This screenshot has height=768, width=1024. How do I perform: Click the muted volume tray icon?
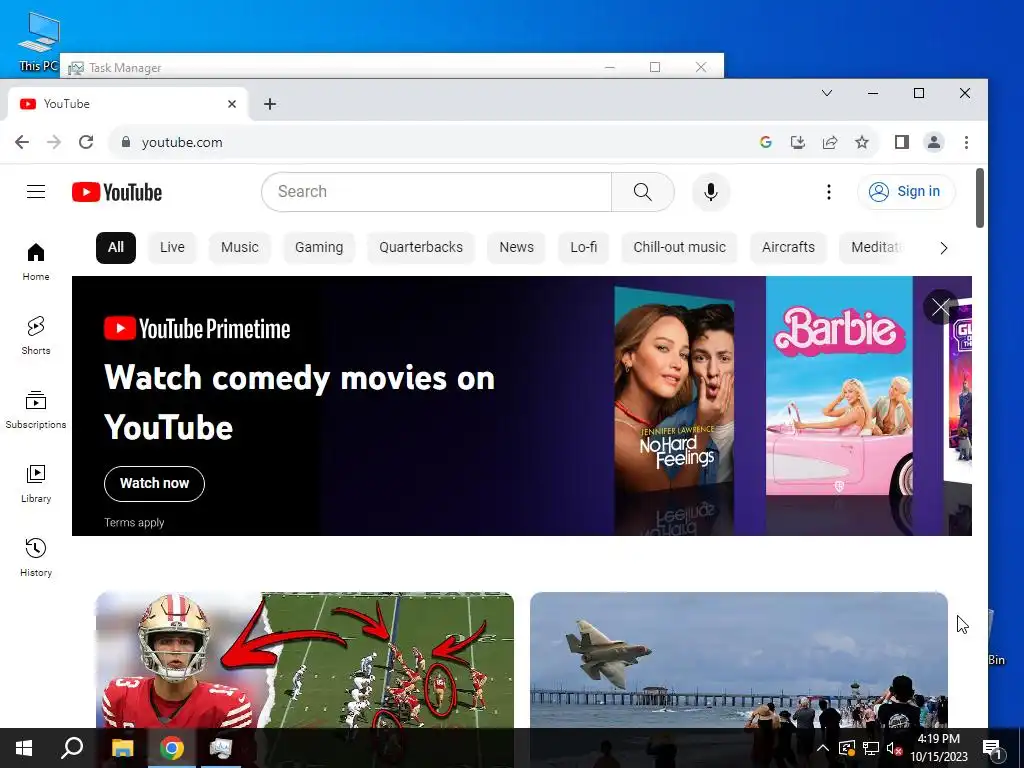(x=895, y=749)
